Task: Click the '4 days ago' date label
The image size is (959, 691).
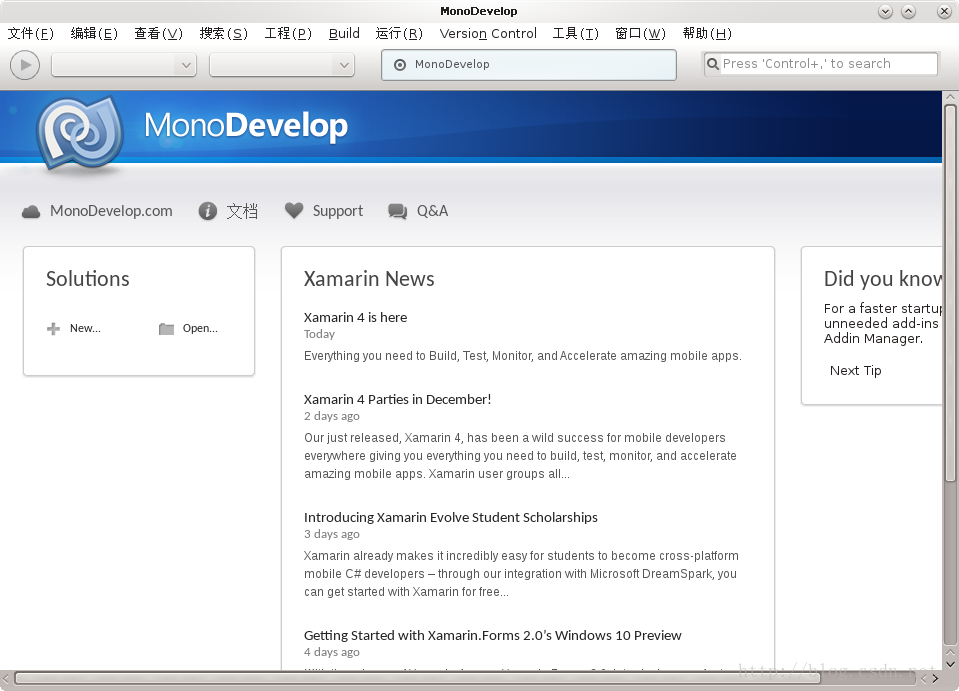Action: 331,652
